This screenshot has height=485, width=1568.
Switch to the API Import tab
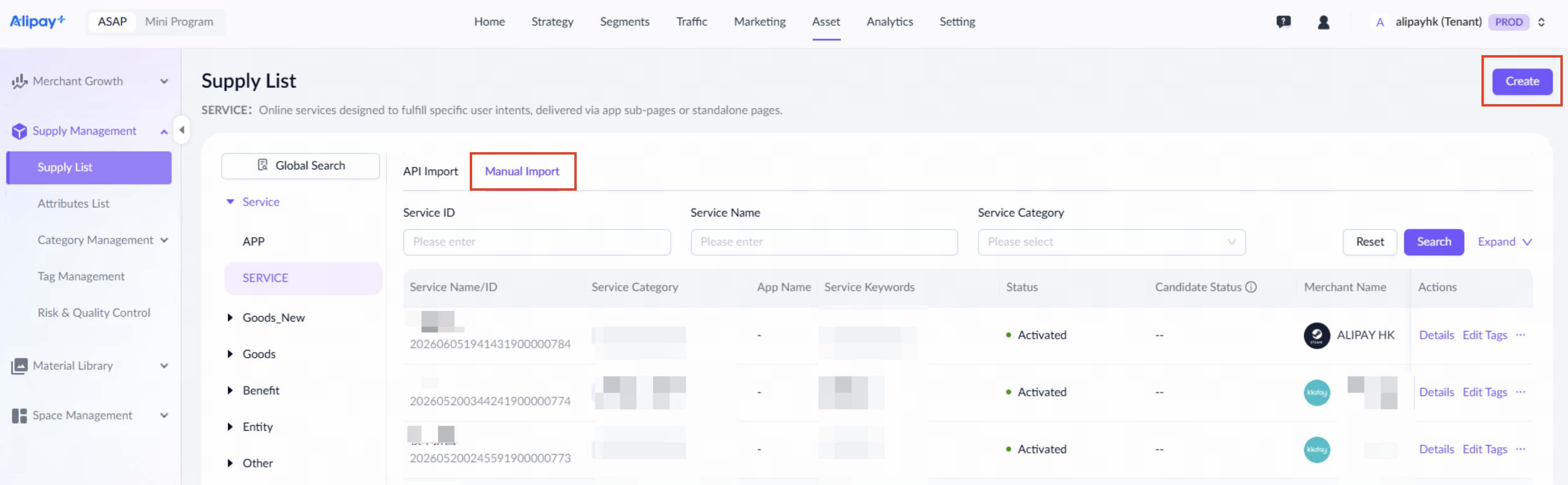[x=430, y=171]
